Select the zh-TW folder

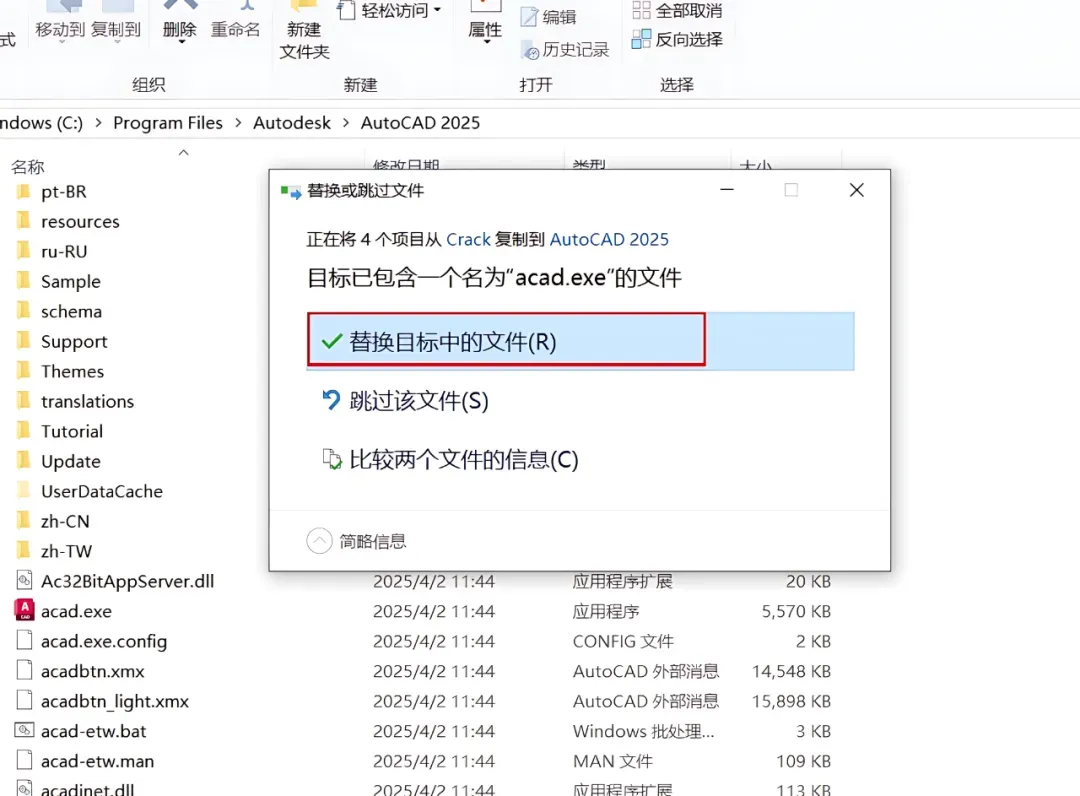pyautogui.click(x=66, y=551)
